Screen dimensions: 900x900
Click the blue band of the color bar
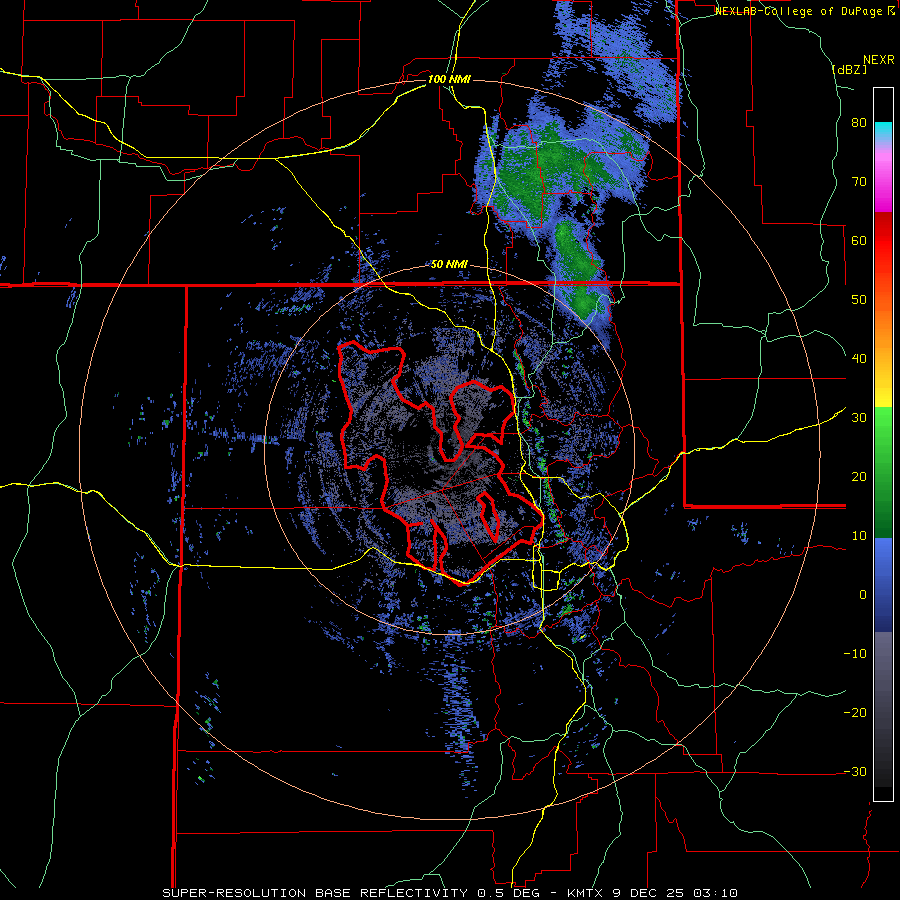883,585
